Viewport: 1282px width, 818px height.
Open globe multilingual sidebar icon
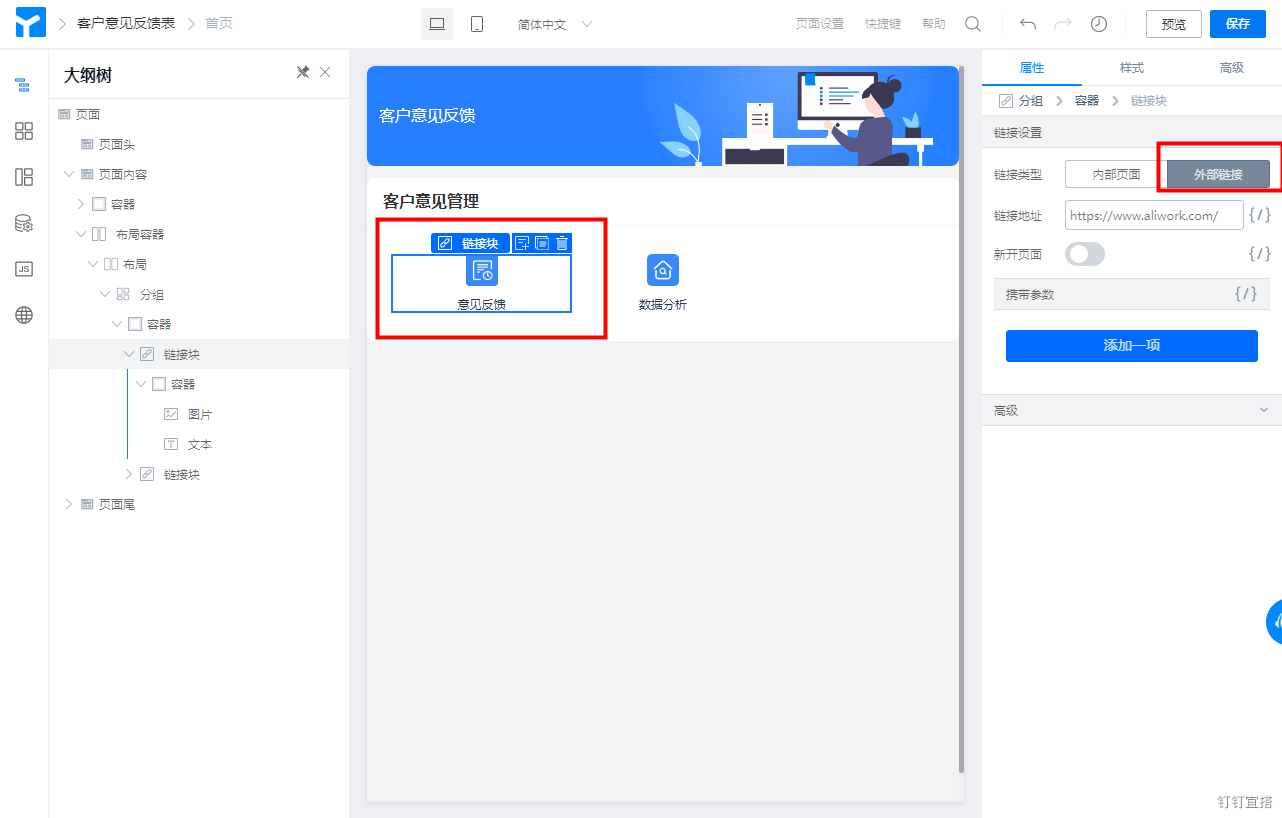pyautogui.click(x=24, y=315)
